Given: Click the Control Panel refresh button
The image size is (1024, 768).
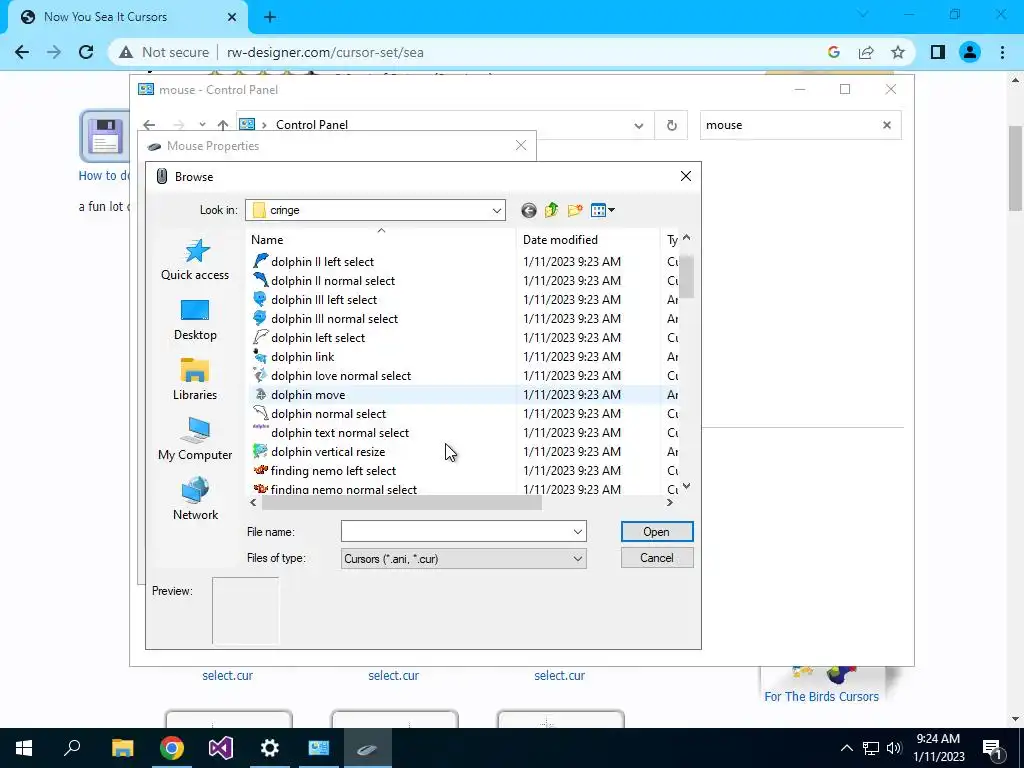Looking at the screenshot, I should click(x=671, y=125).
